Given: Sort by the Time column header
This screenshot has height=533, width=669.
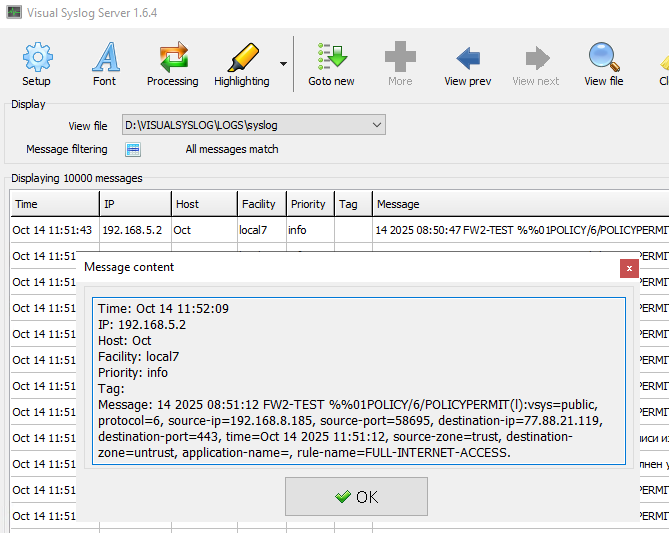Looking at the screenshot, I should click(x=54, y=204).
